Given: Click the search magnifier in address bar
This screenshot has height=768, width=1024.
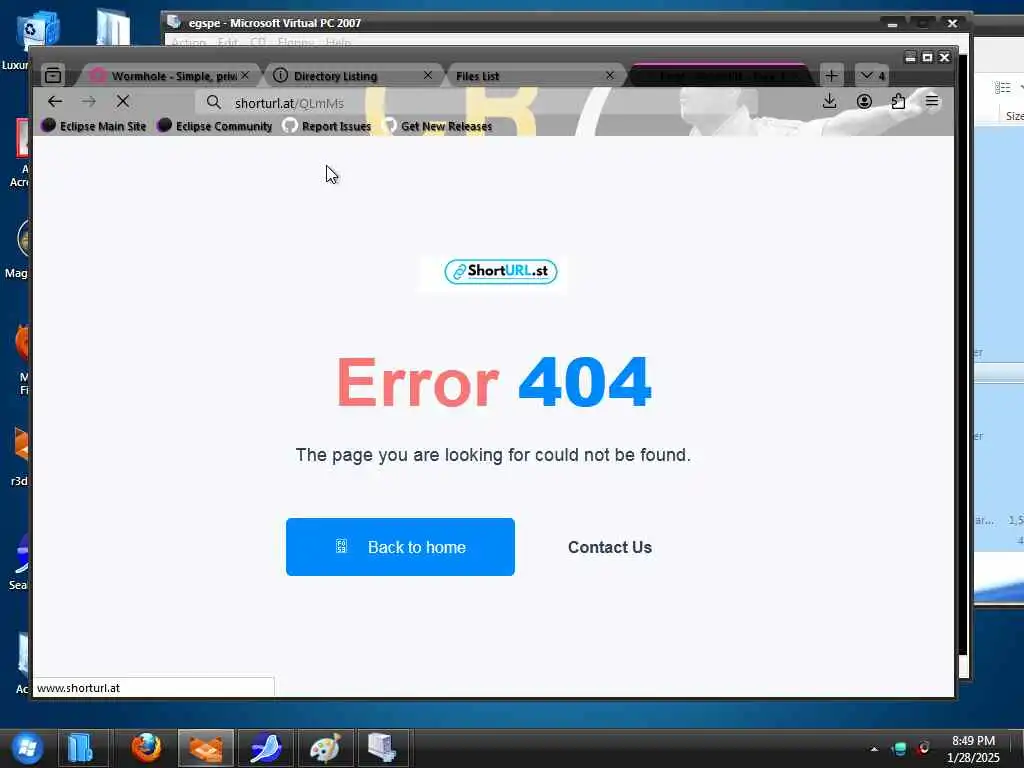Looking at the screenshot, I should pos(214,103).
